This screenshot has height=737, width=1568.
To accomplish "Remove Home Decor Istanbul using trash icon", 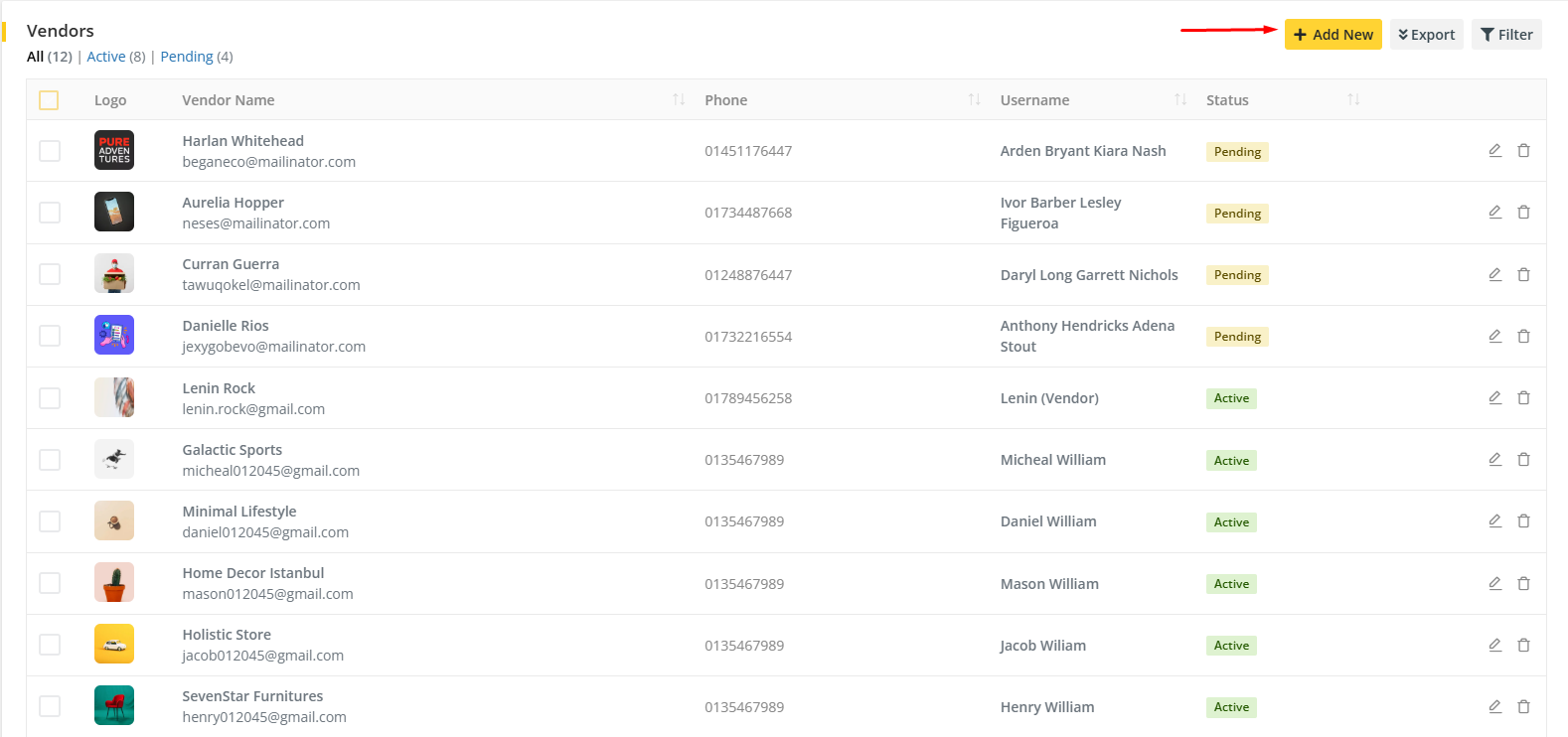I will 1523,584.
